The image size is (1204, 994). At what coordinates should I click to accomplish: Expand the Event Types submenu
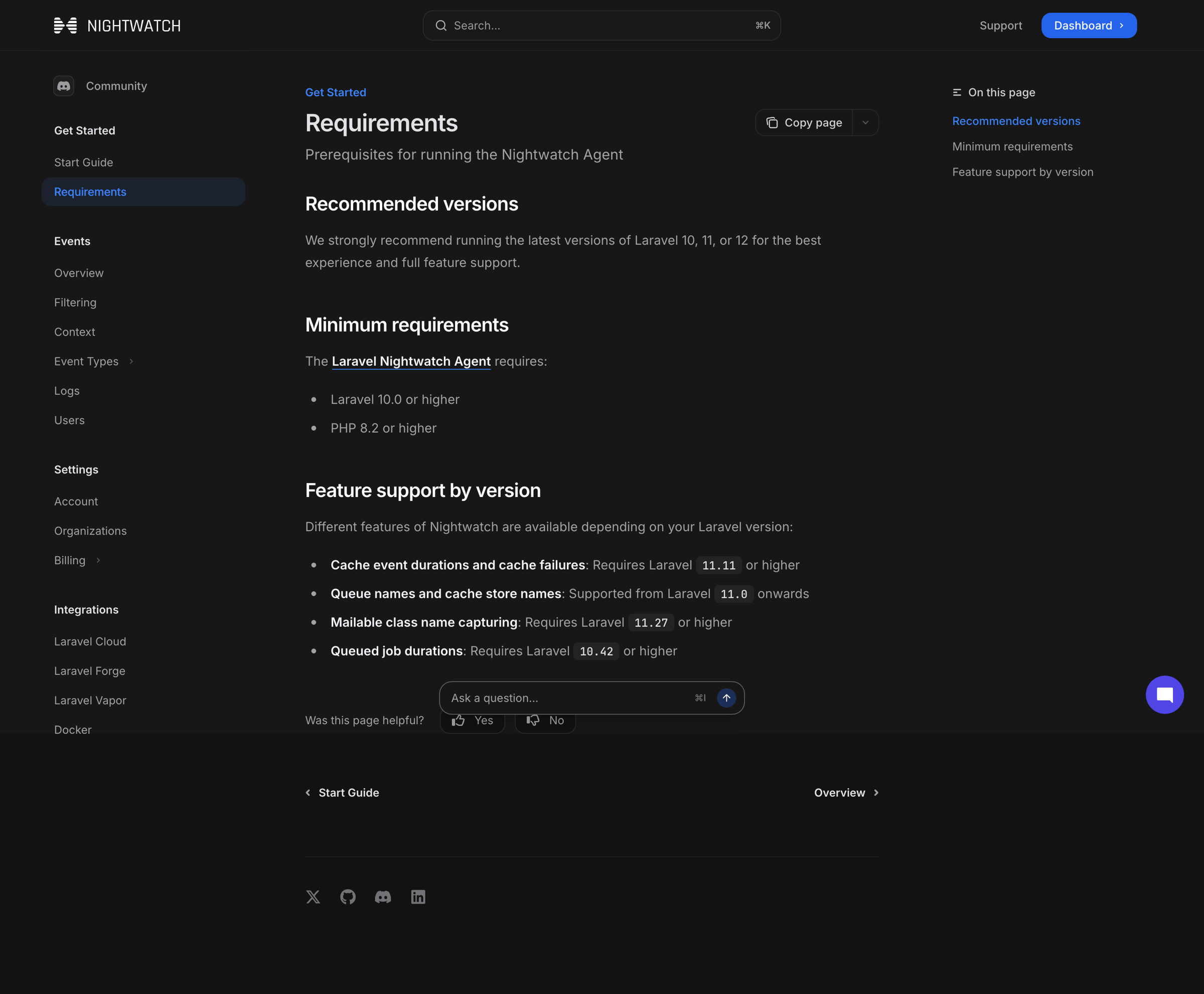[x=131, y=361]
